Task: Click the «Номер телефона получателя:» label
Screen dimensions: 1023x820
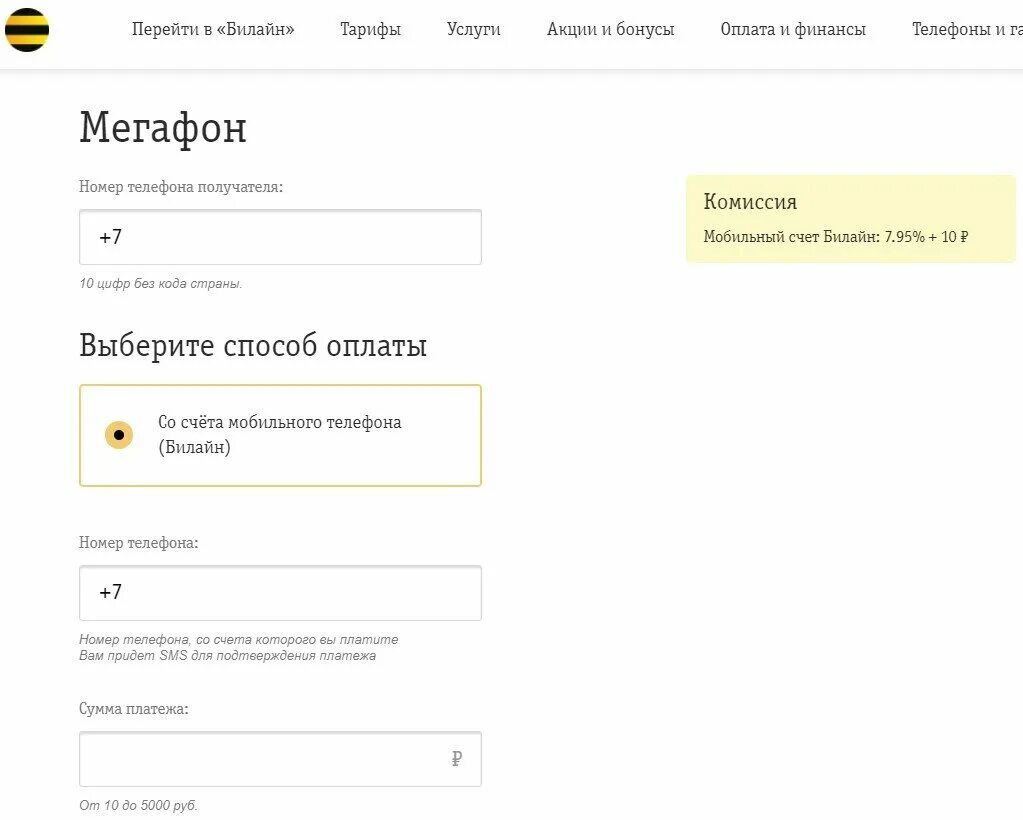Action: (181, 187)
